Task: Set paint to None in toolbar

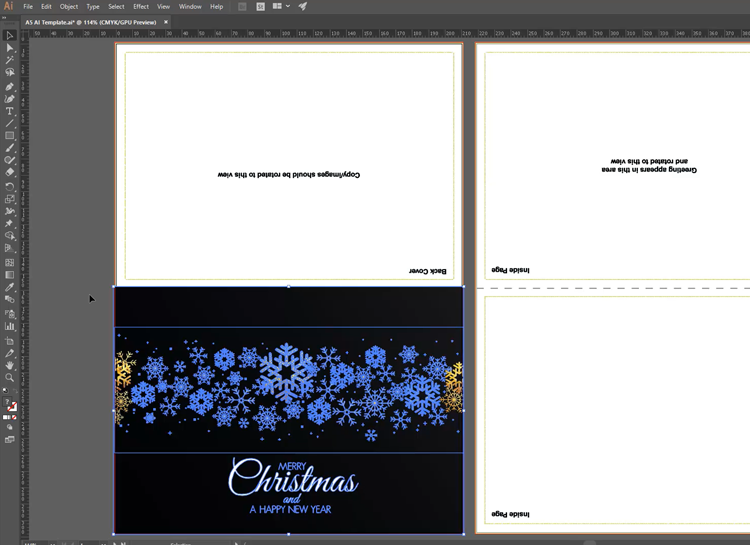Action: click(14, 418)
